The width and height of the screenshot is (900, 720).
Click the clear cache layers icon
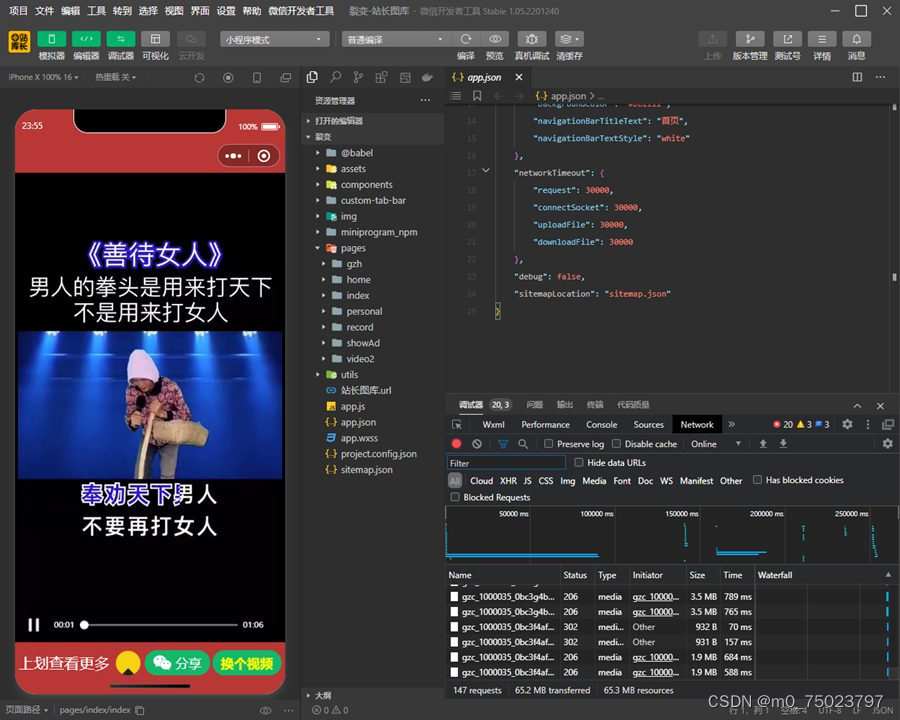(569, 39)
